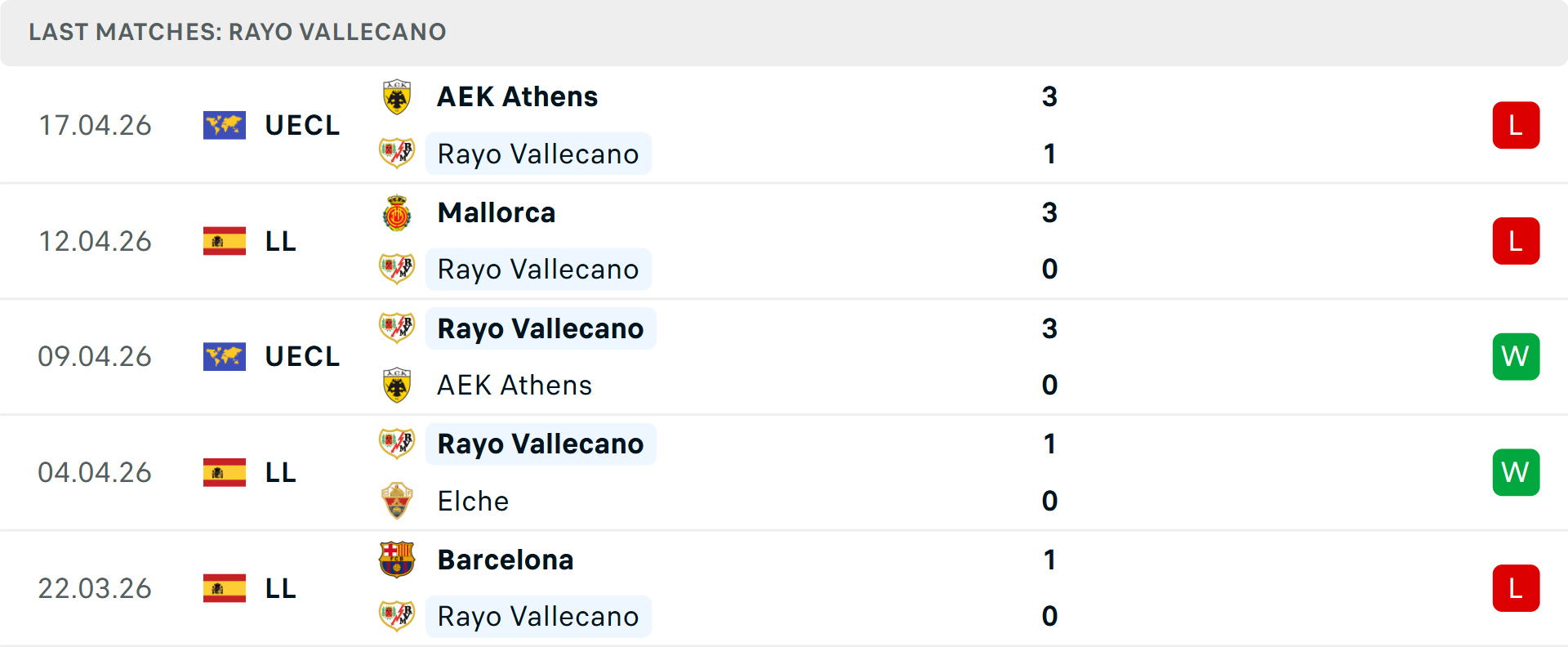Expand the LAST MATCHES: RAYO VALLECANO header

237,33
